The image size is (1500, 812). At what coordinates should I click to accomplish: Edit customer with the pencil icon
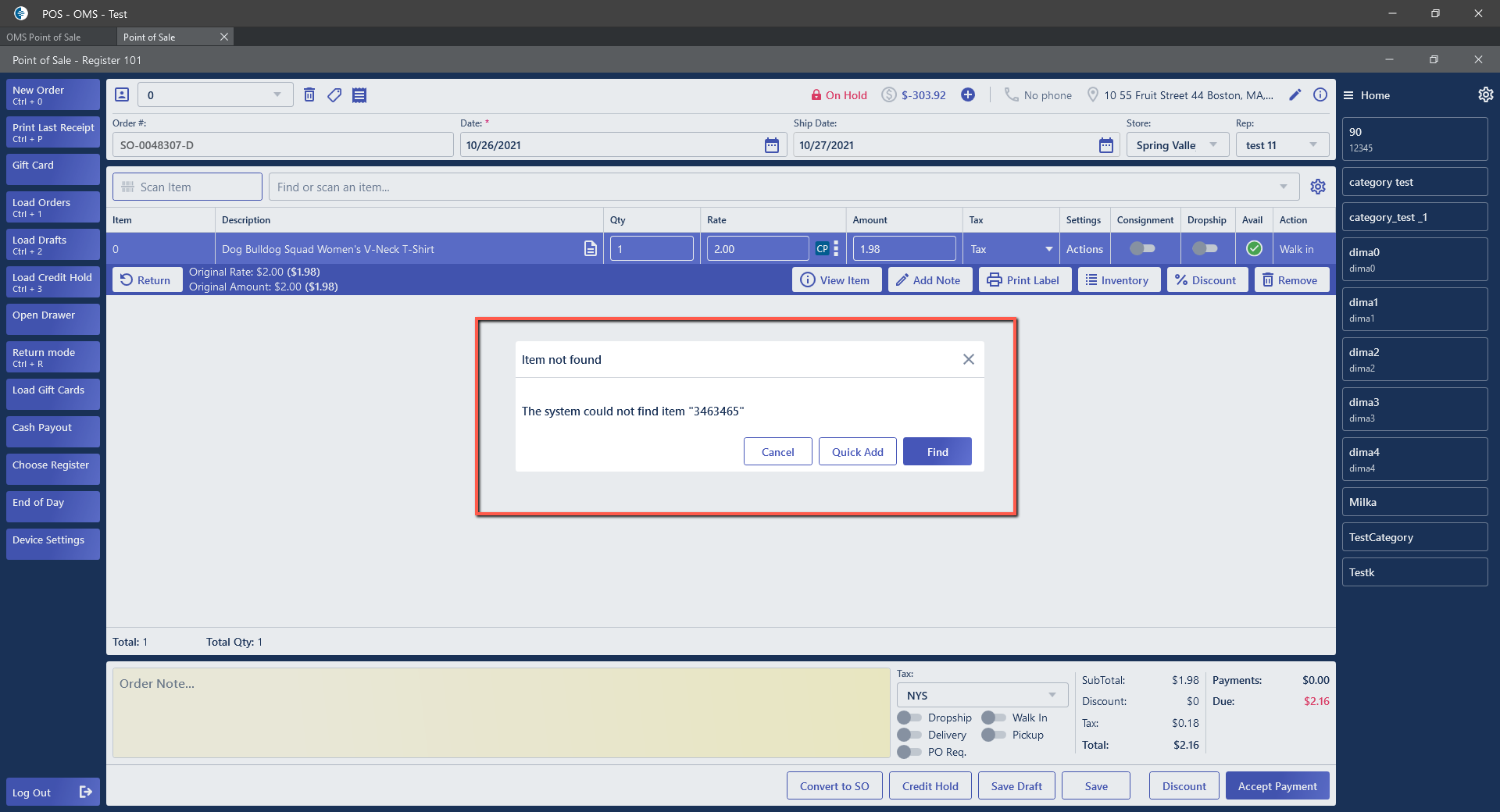(x=1295, y=94)
